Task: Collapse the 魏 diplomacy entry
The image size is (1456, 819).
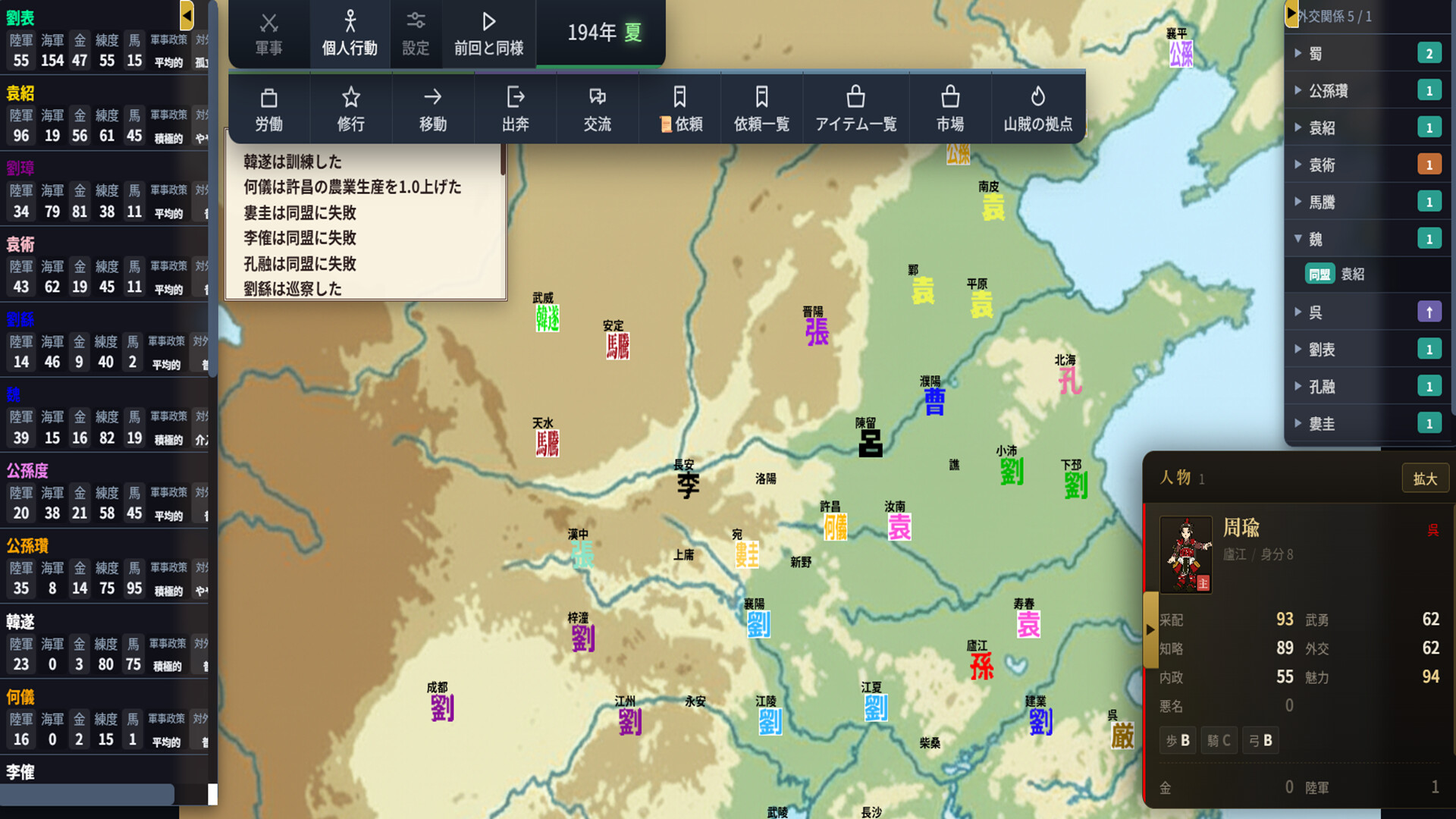Action: tap(1298, 239)
